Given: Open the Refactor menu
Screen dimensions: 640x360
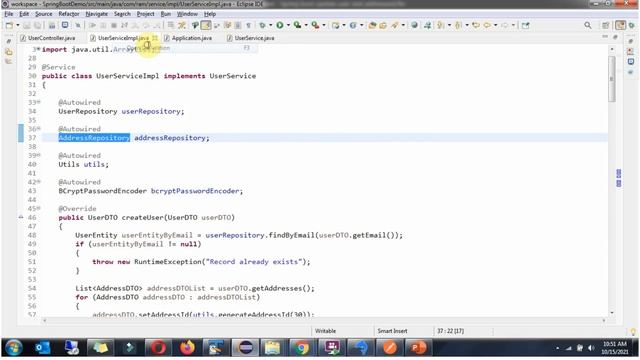Looking at the screenshot, I should click(x=69, y=14).
